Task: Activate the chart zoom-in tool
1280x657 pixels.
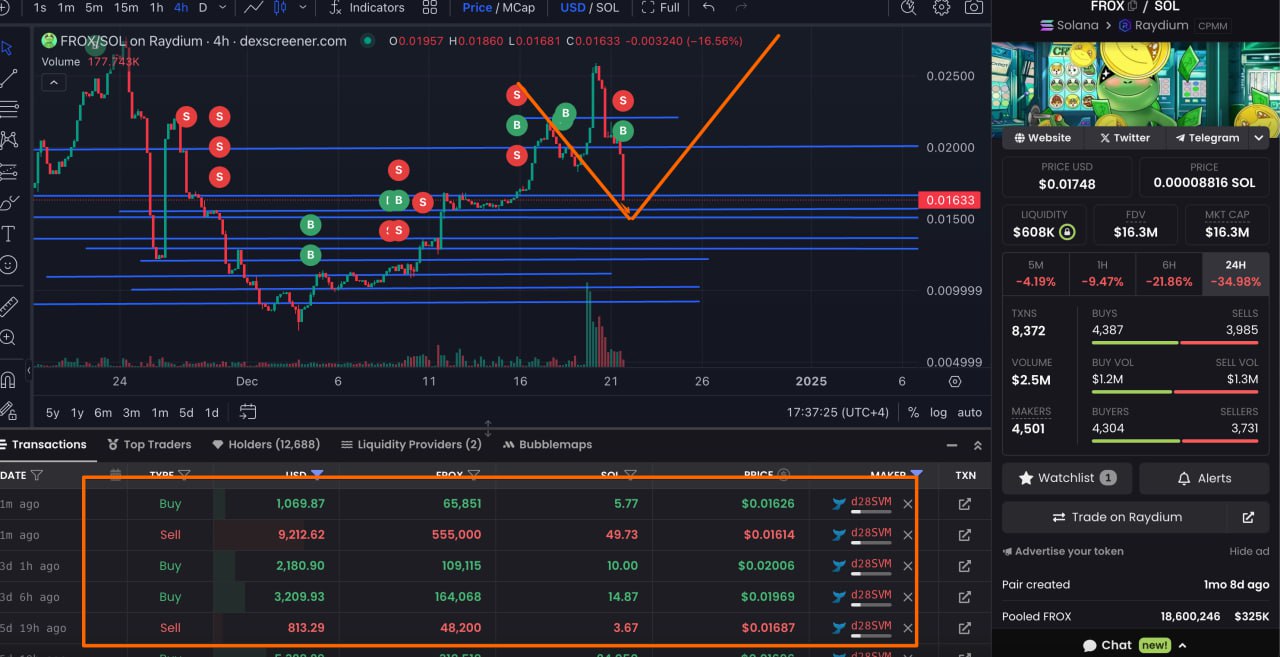Action: point(8,337)
